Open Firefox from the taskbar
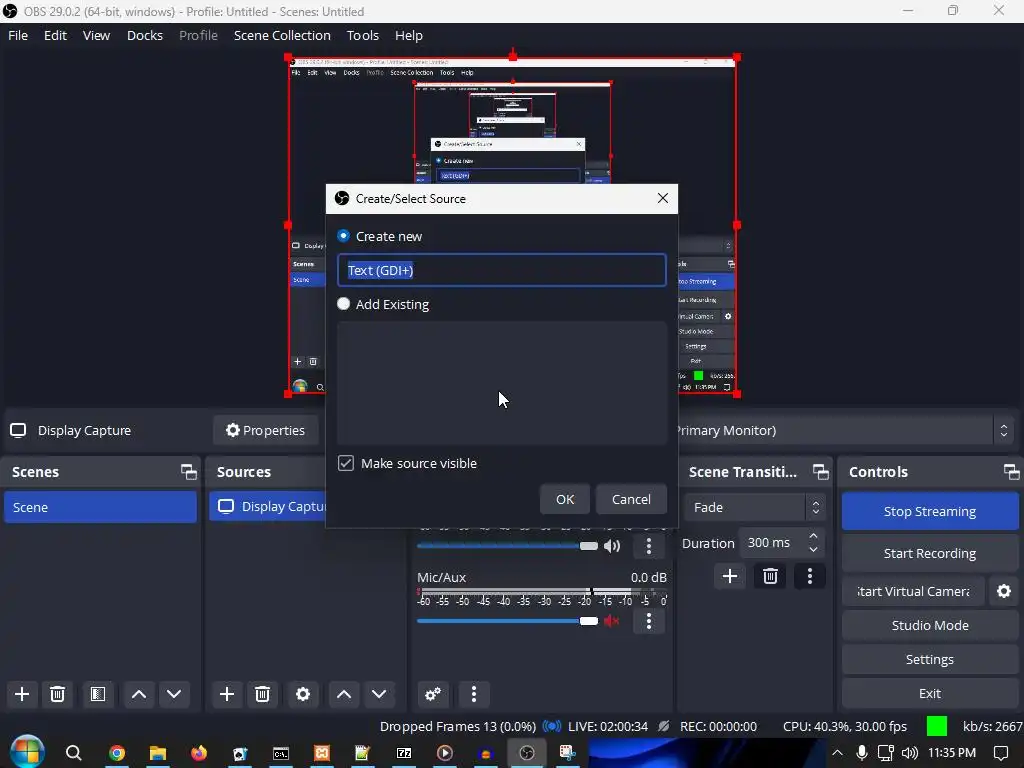 [x=199, y=753]
